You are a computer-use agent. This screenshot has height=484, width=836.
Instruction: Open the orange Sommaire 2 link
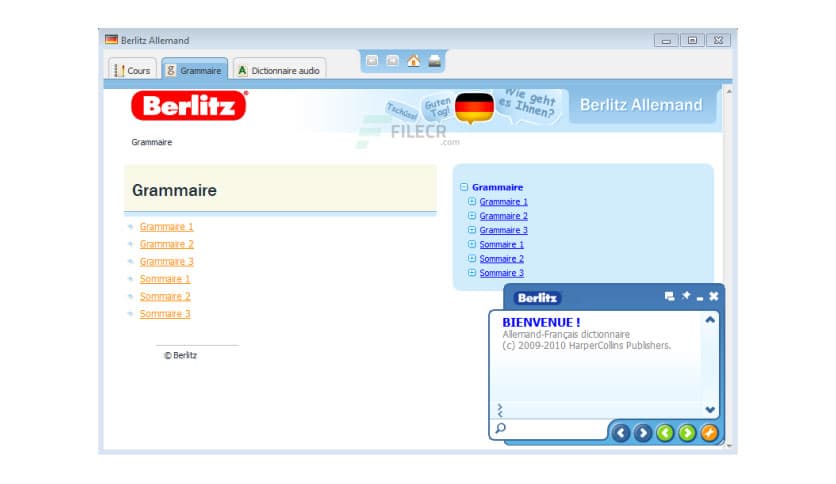165,296
